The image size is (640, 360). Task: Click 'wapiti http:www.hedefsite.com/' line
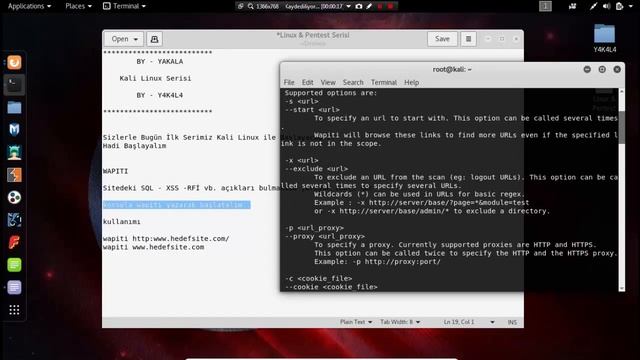coord(166,239)
